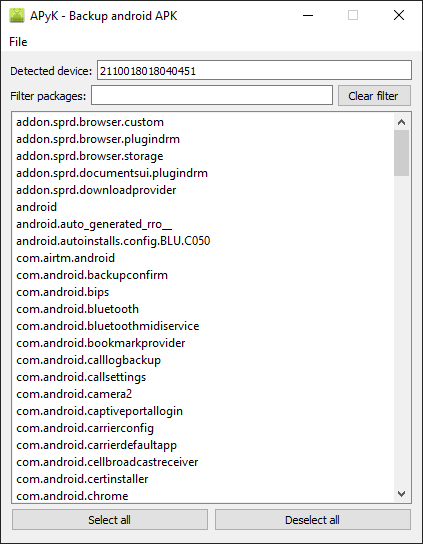This screenshot has width=423, height=544.
Task: Select com.android.callsettings package
Action: pyautogui.click(x=203, y=377)
